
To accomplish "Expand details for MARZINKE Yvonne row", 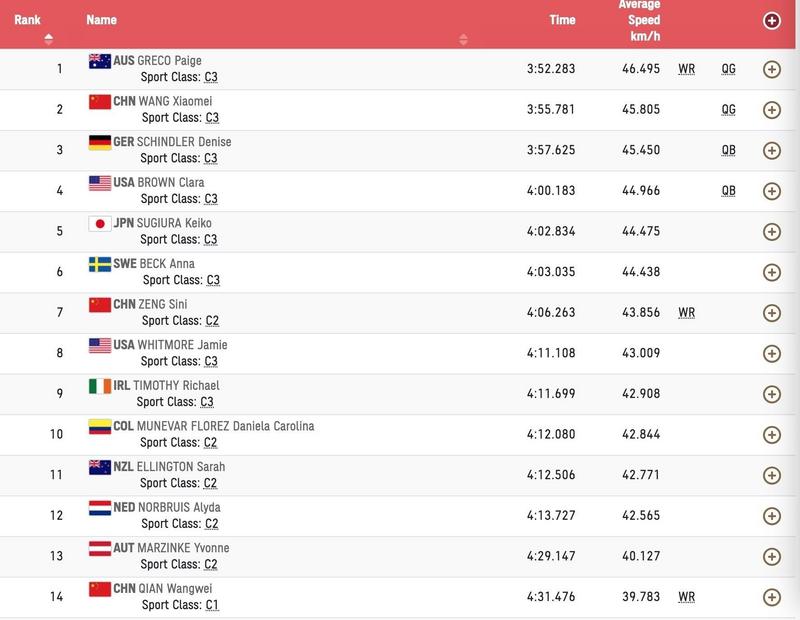I will click(771, 557).
